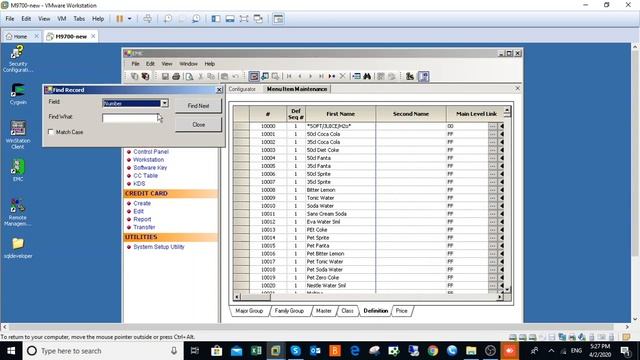Screen dimensions: 640x360
Task: Go to next record using toolbar arrow
Action: tap(310, 76)
